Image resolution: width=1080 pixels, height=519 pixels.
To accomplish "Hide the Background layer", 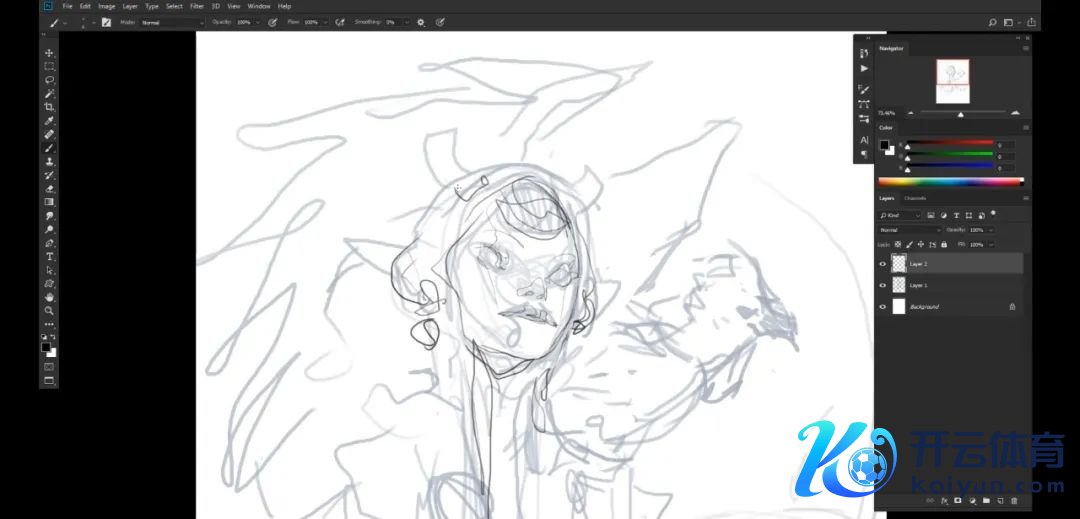I will point(882,307).
